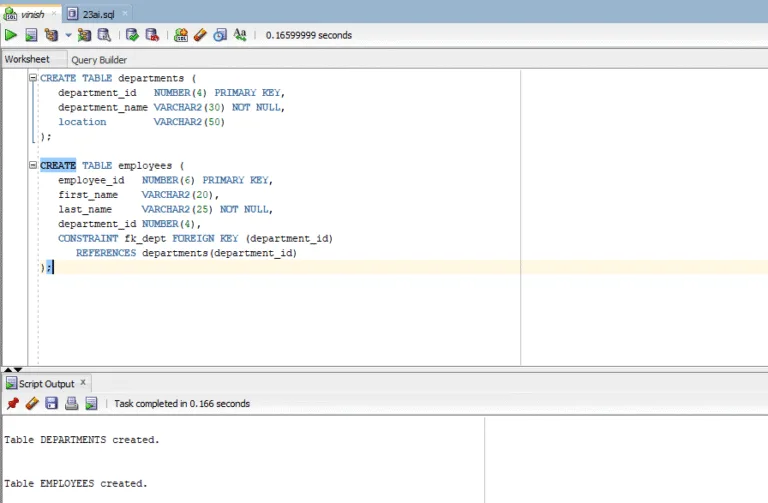Click 'first_name' column in employees table
The height and width of the screenshot is (503, 768).
(x=88, y=195)
